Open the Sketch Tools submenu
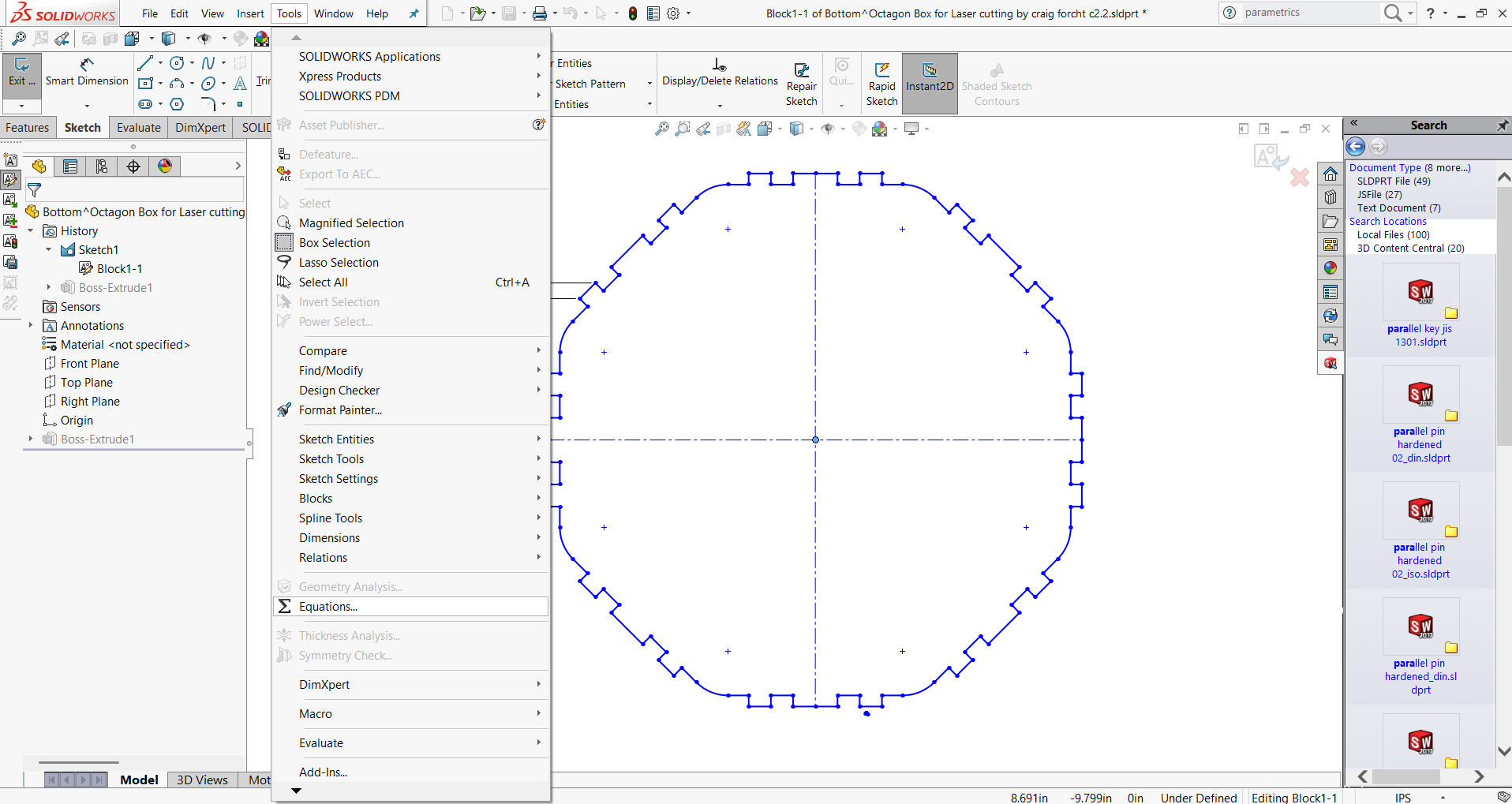 tap(410, 459)
